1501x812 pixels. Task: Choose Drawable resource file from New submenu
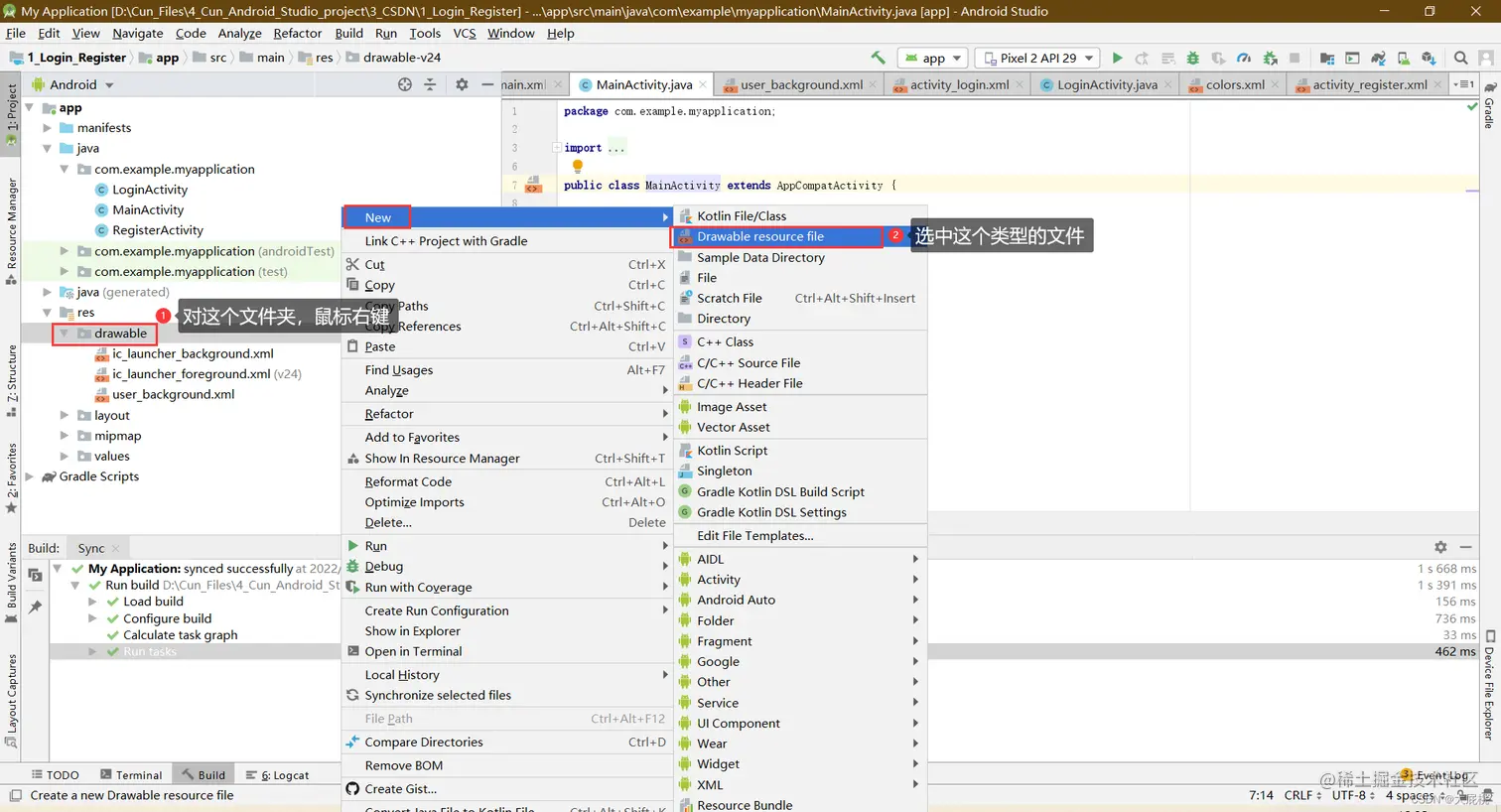coord(777,236)
